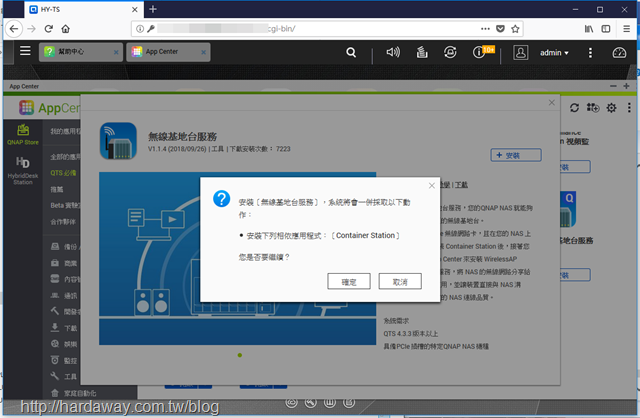Click the green carousel page dot
Image resolution: width=640 pixels, height=418 pixels.
[x=240, y=355]
